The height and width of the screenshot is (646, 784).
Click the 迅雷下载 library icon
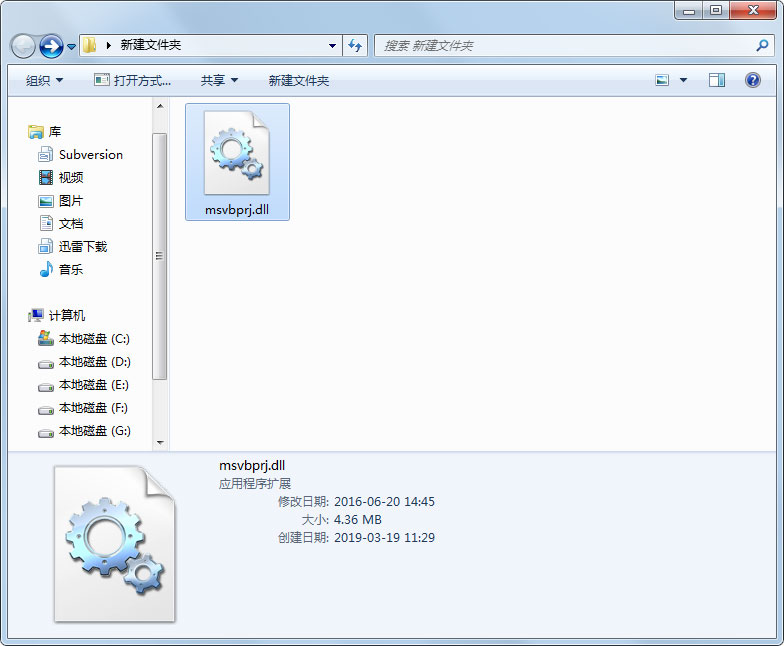[x=46, y=246]
